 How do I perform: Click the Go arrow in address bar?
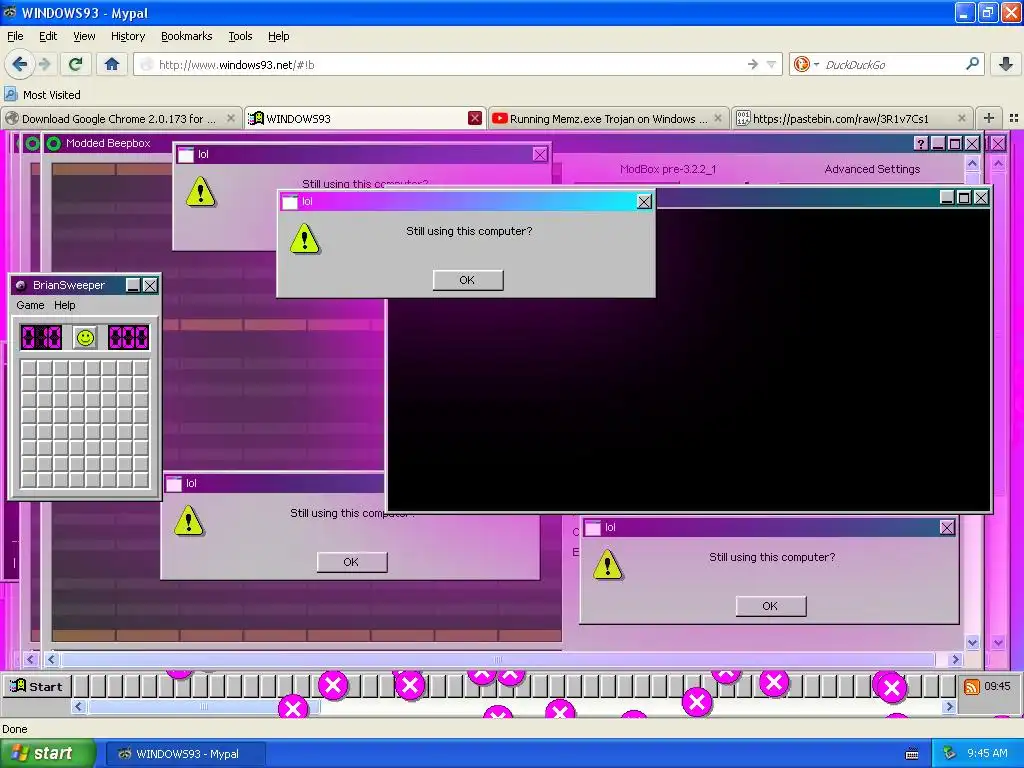[753, 64]
